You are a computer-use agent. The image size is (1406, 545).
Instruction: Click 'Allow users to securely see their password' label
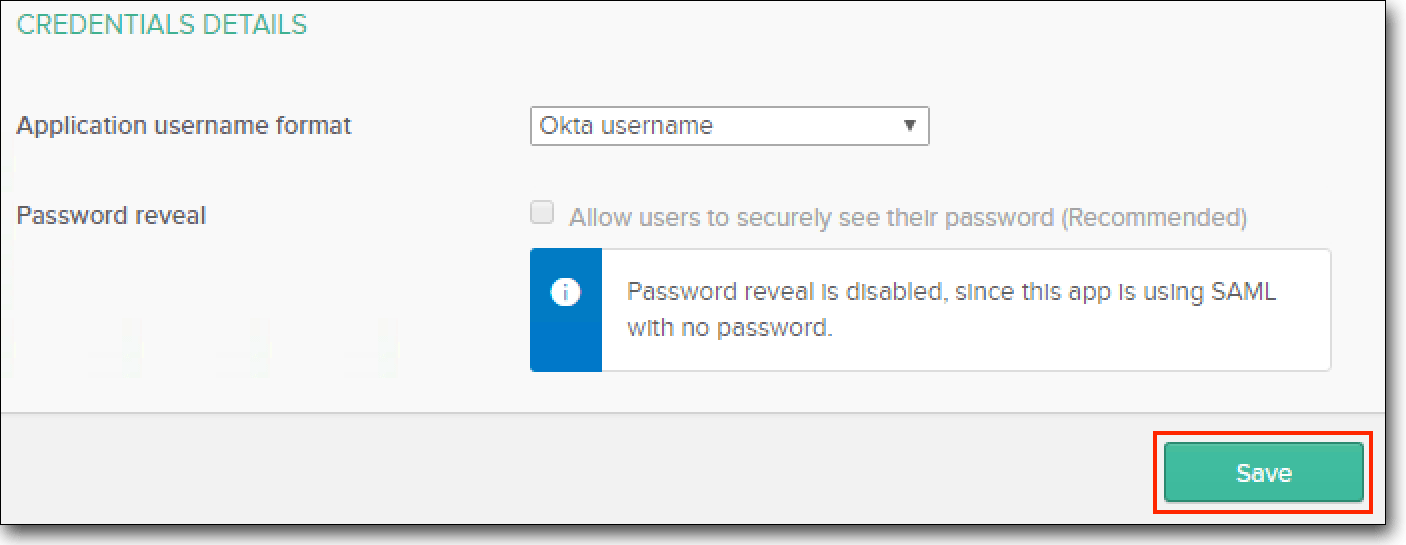click(811, 217)
